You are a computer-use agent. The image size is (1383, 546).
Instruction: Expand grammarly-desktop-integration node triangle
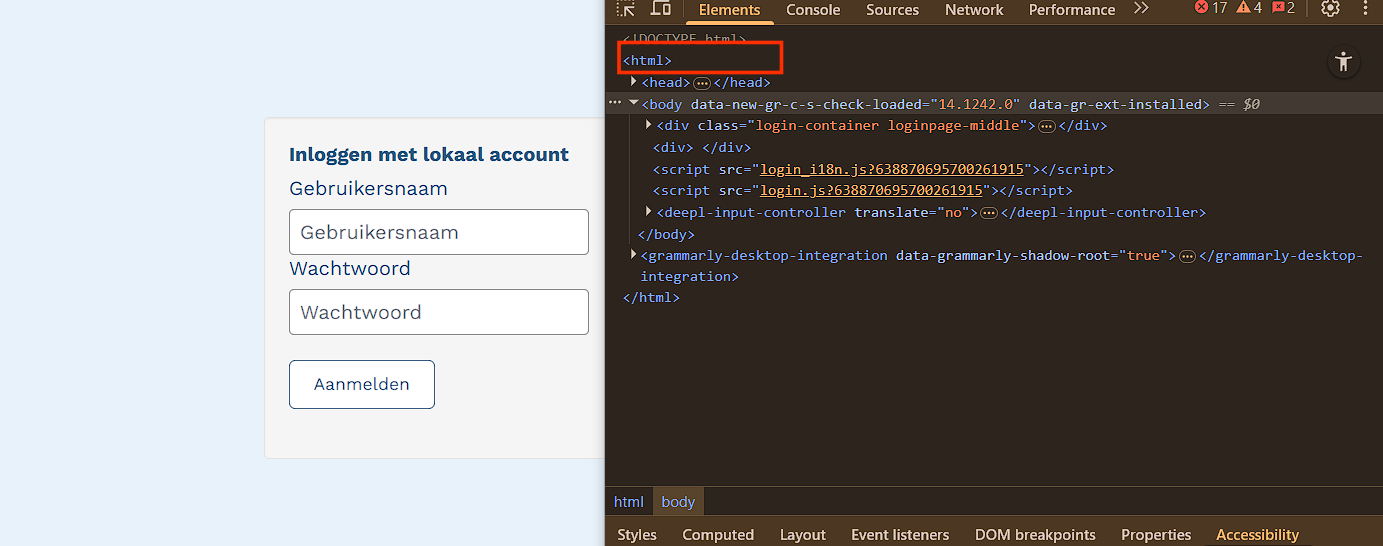[x=634, y=255]
